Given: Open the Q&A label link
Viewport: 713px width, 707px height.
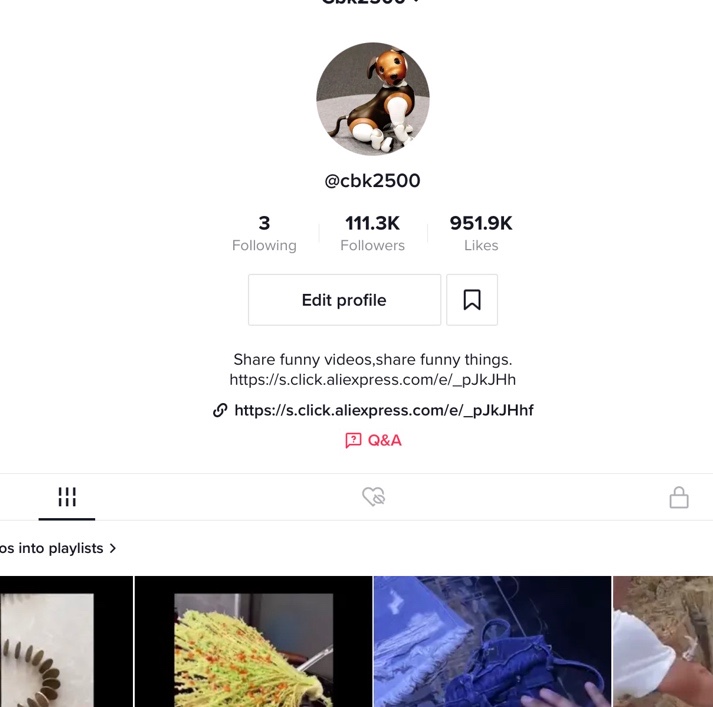Looking at the screenshot, I should [385, 440].
